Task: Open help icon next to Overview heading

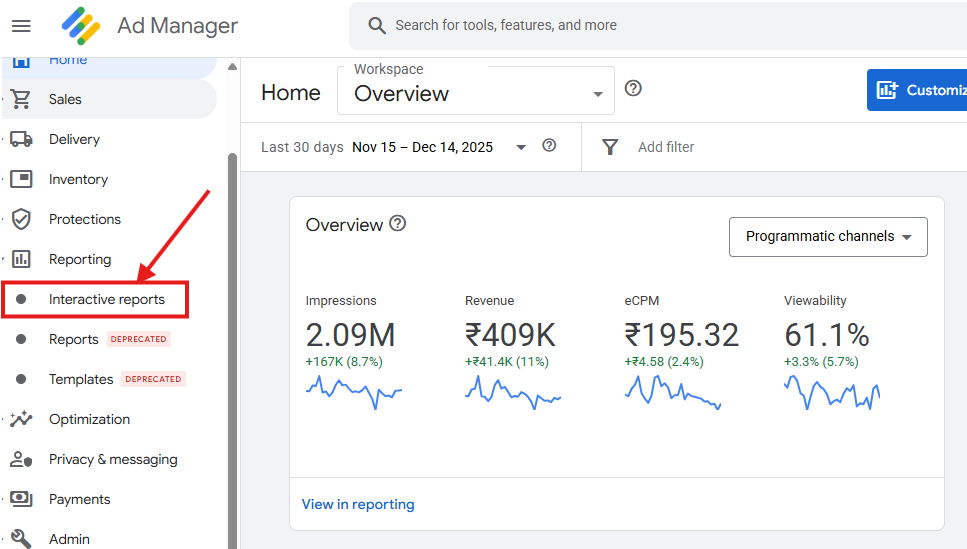Action: coord(398,223)
